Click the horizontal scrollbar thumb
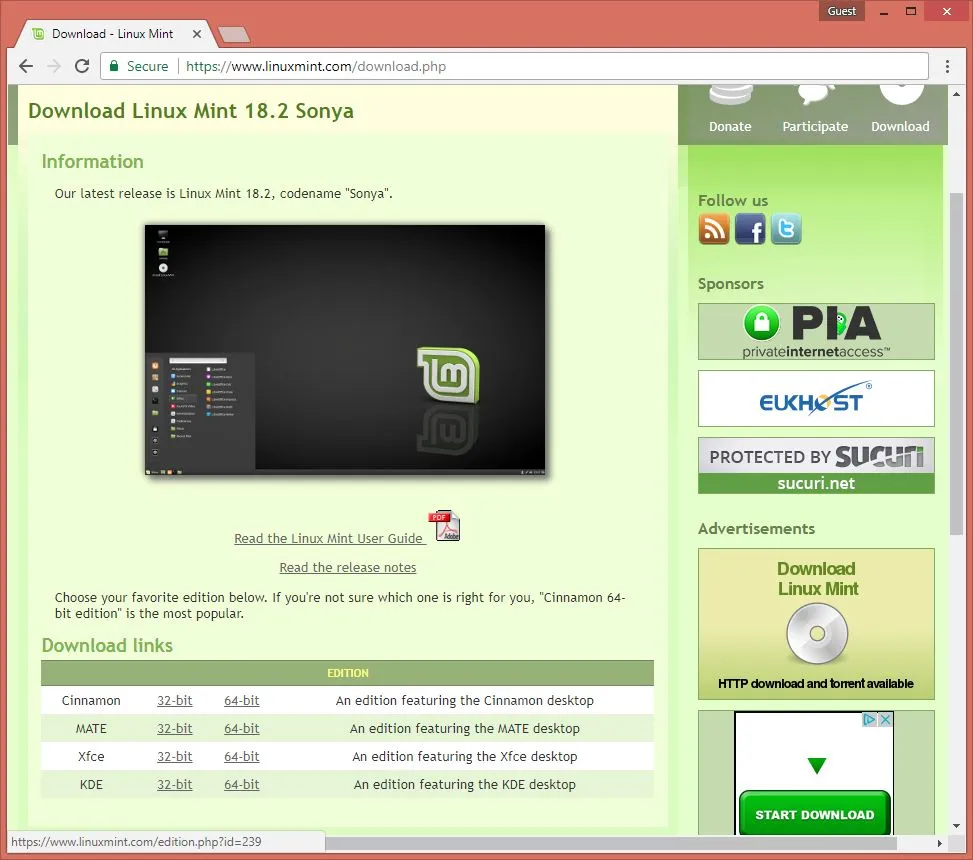 click(611, 843)
